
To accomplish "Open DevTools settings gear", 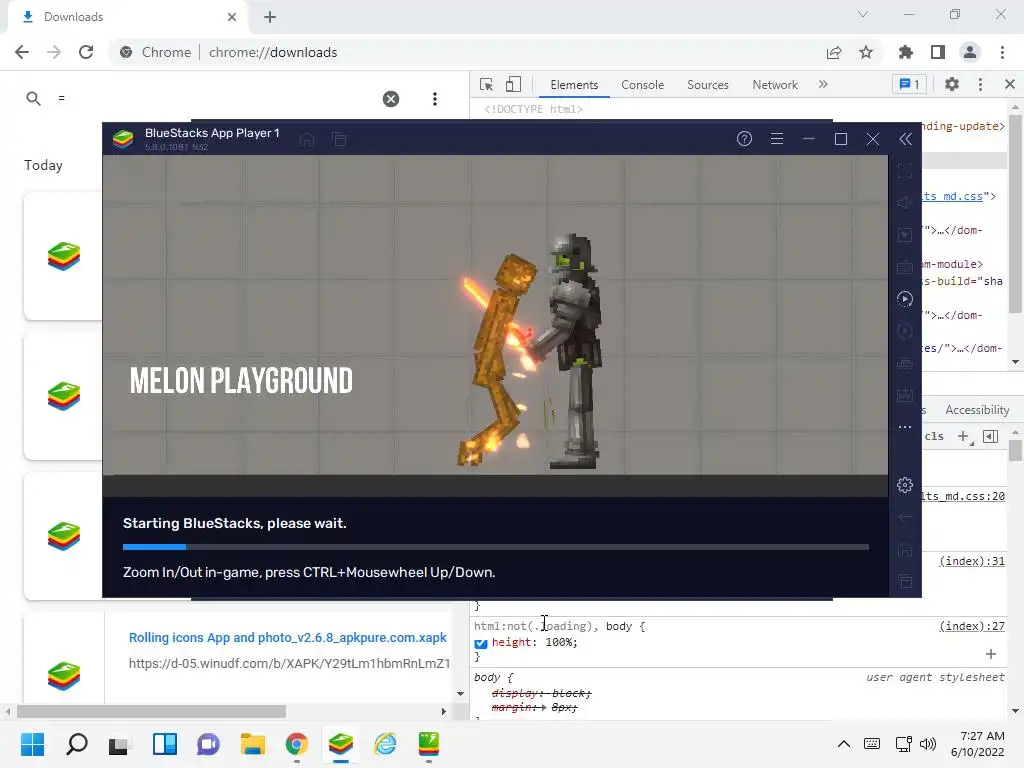I will click(x=952, y=84).
